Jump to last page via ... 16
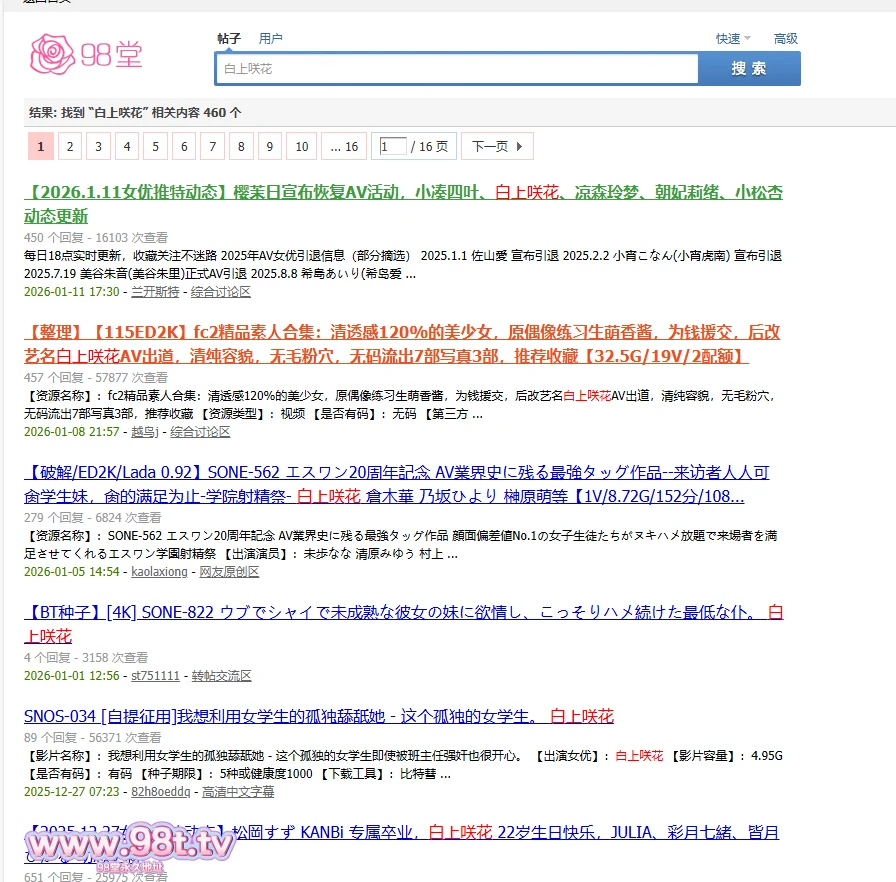The height and width of the screenshot is (882, 896). pyautogui.click(x=344, y=147)
